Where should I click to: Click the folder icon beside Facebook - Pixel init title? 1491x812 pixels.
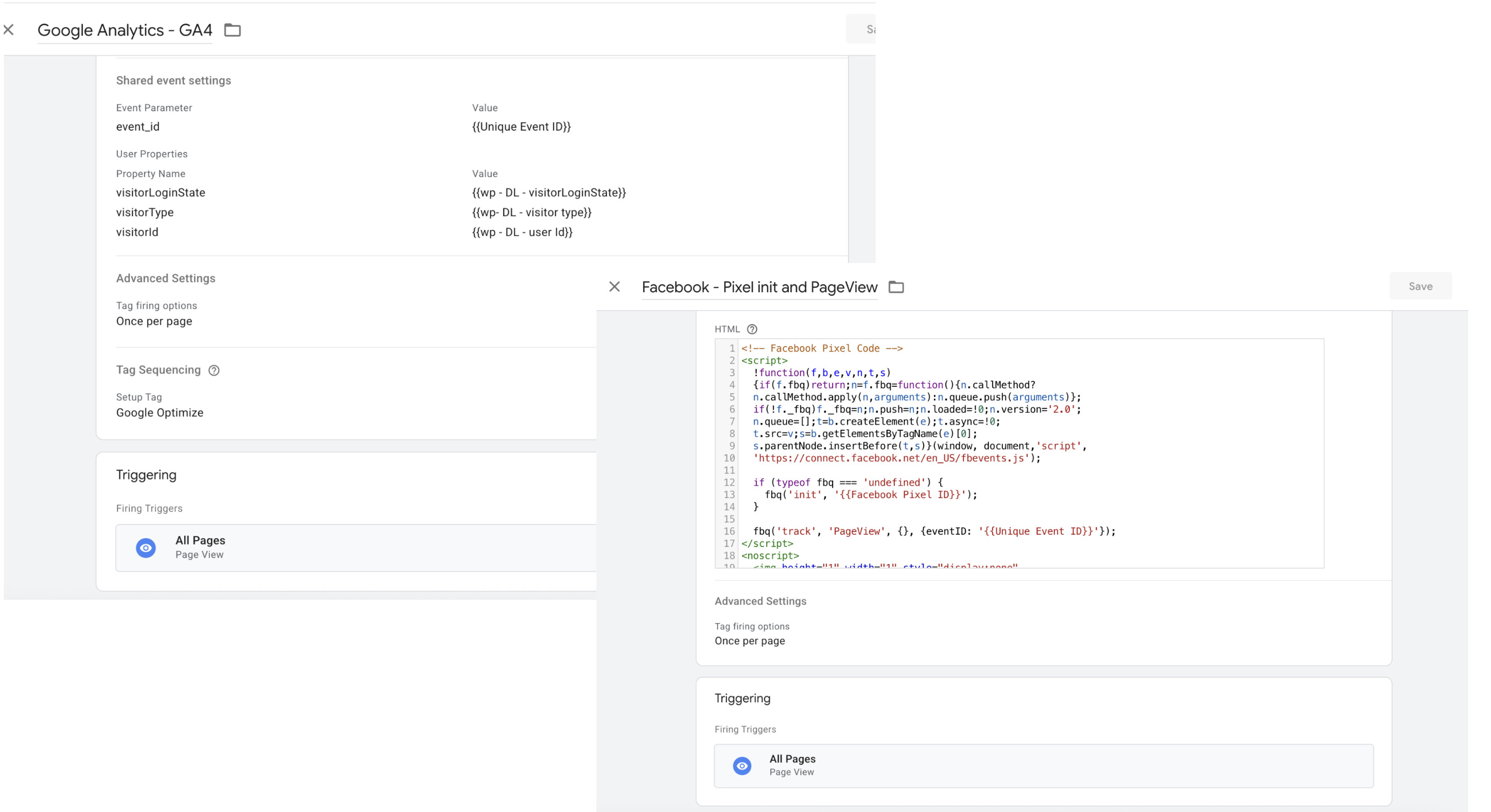896,287
